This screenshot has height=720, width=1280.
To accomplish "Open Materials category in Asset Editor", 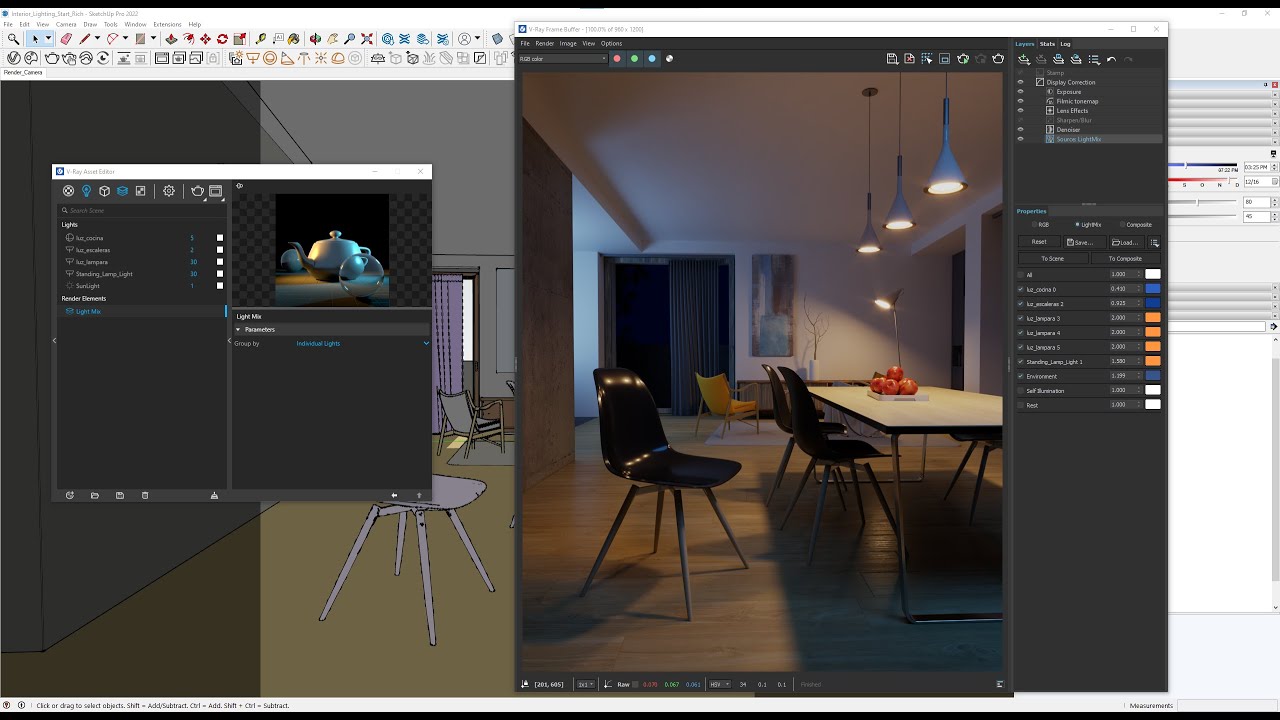I will pyautogui.click(x=68, y=191).
